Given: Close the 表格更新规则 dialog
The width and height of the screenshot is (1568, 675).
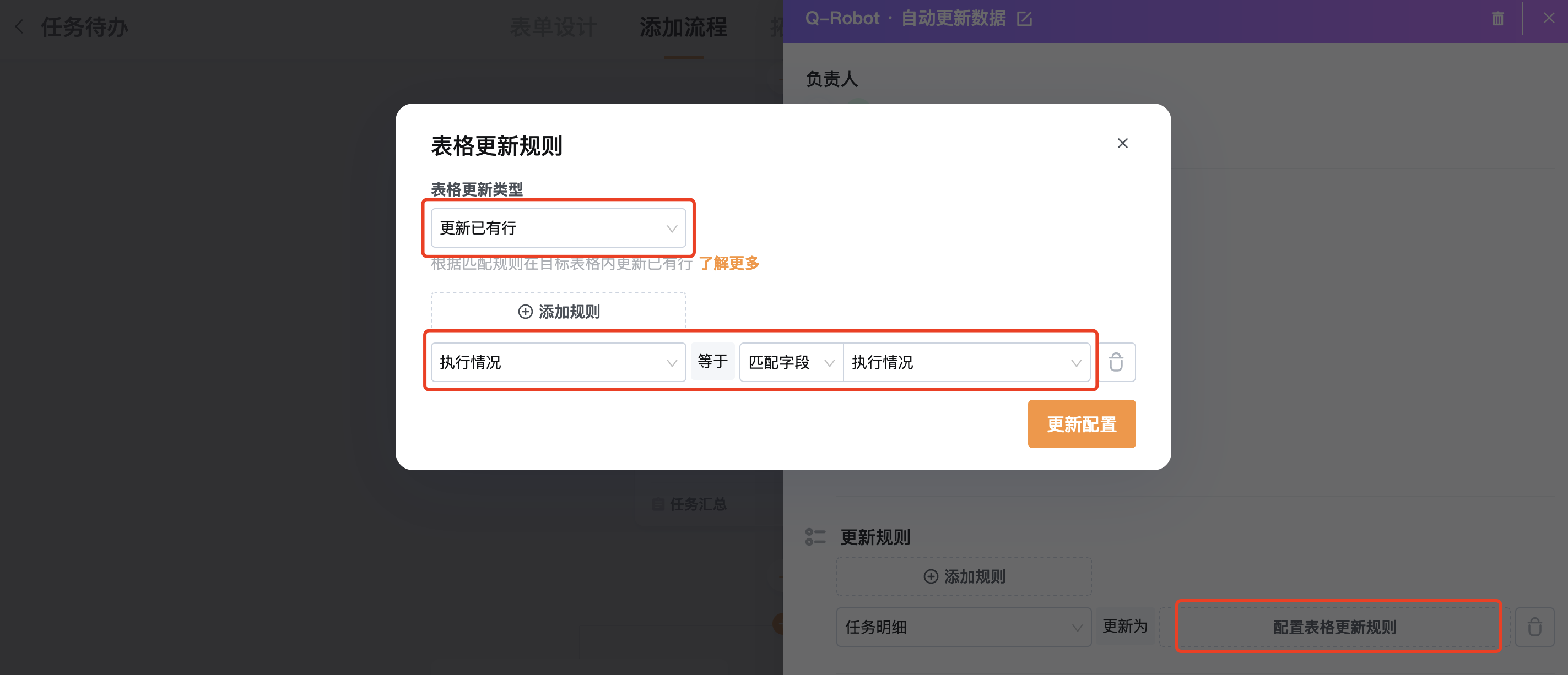Looking at the screenshot, I should click(x=1122, y=143).
